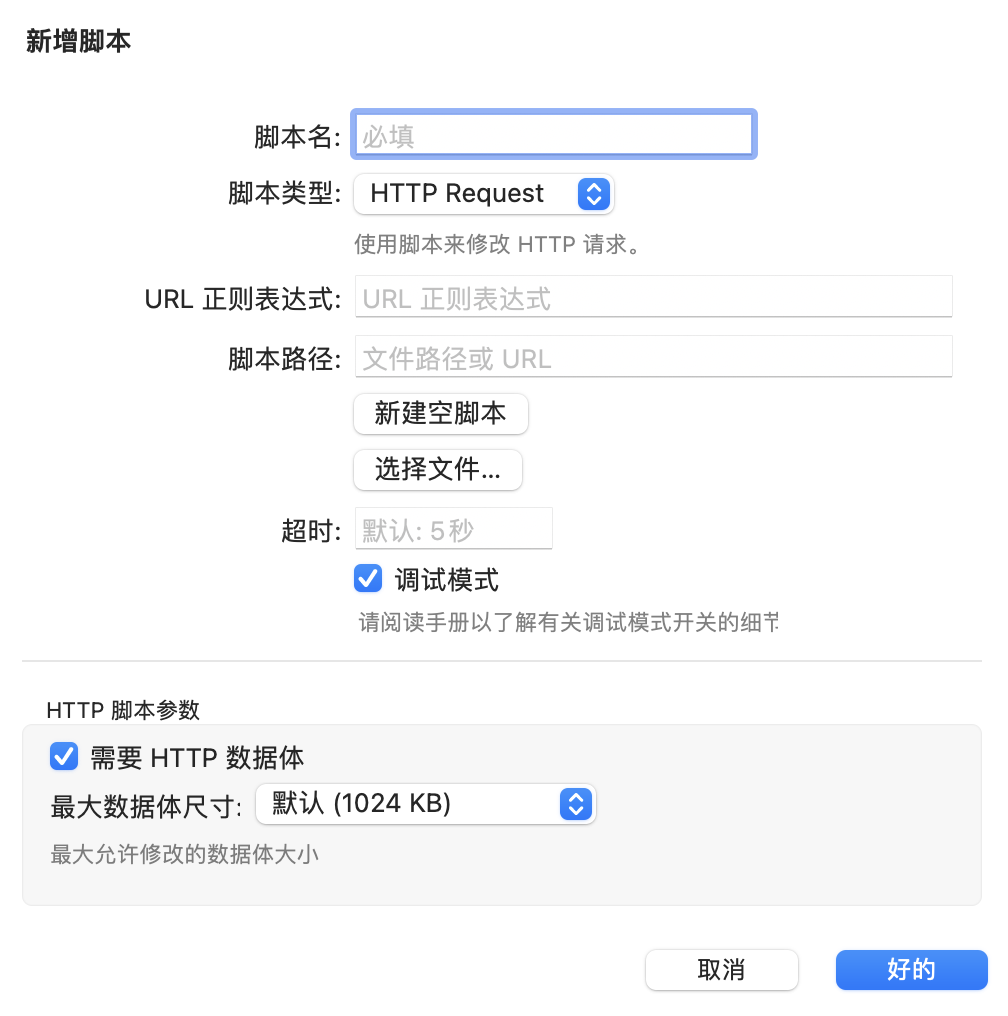Click the 请阅读手册 debug mode hint text
This screenshot has height=1016, width=1008.
point(568,624)
